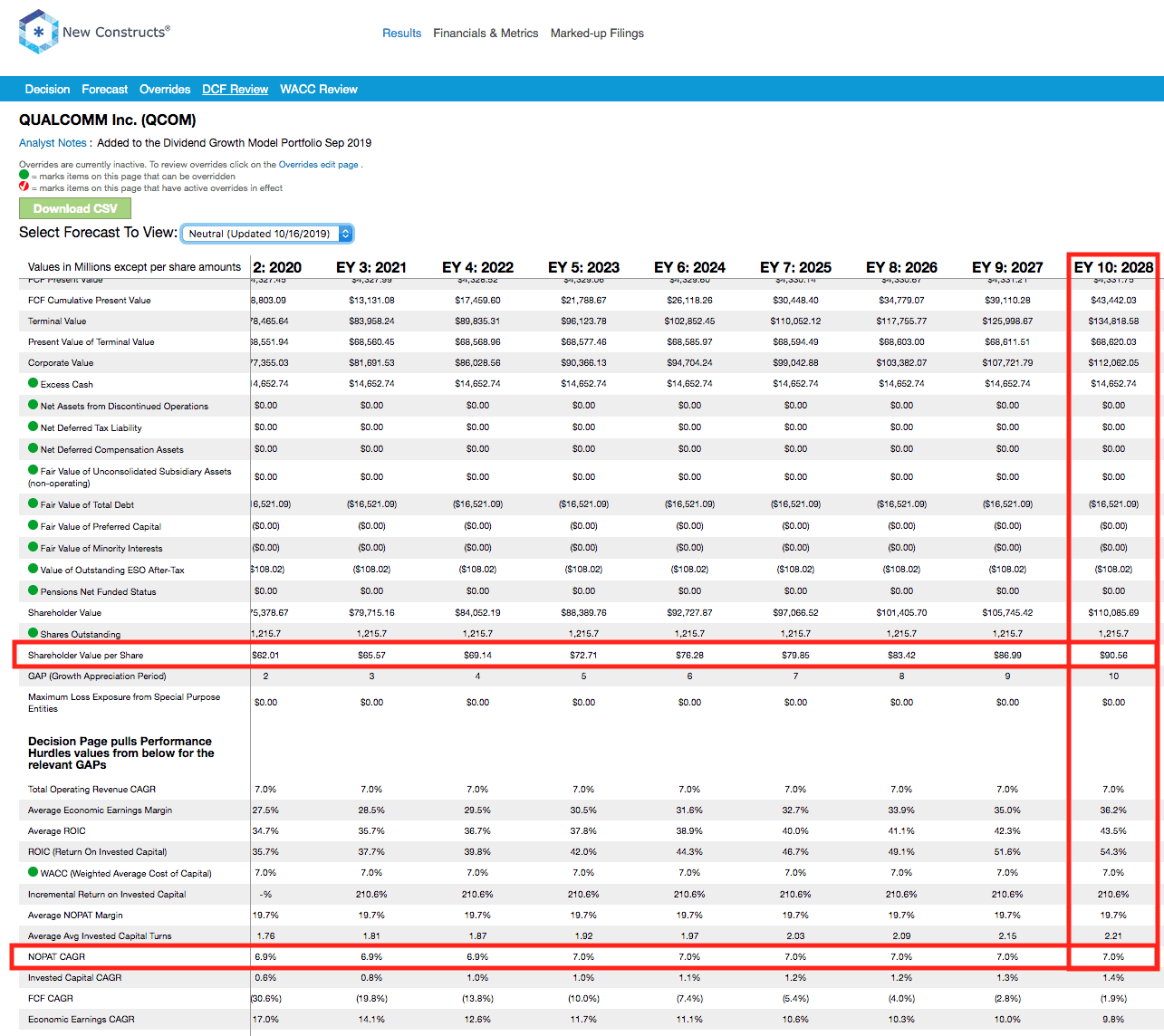Open Financials & Metrics tab

(486, 33)
